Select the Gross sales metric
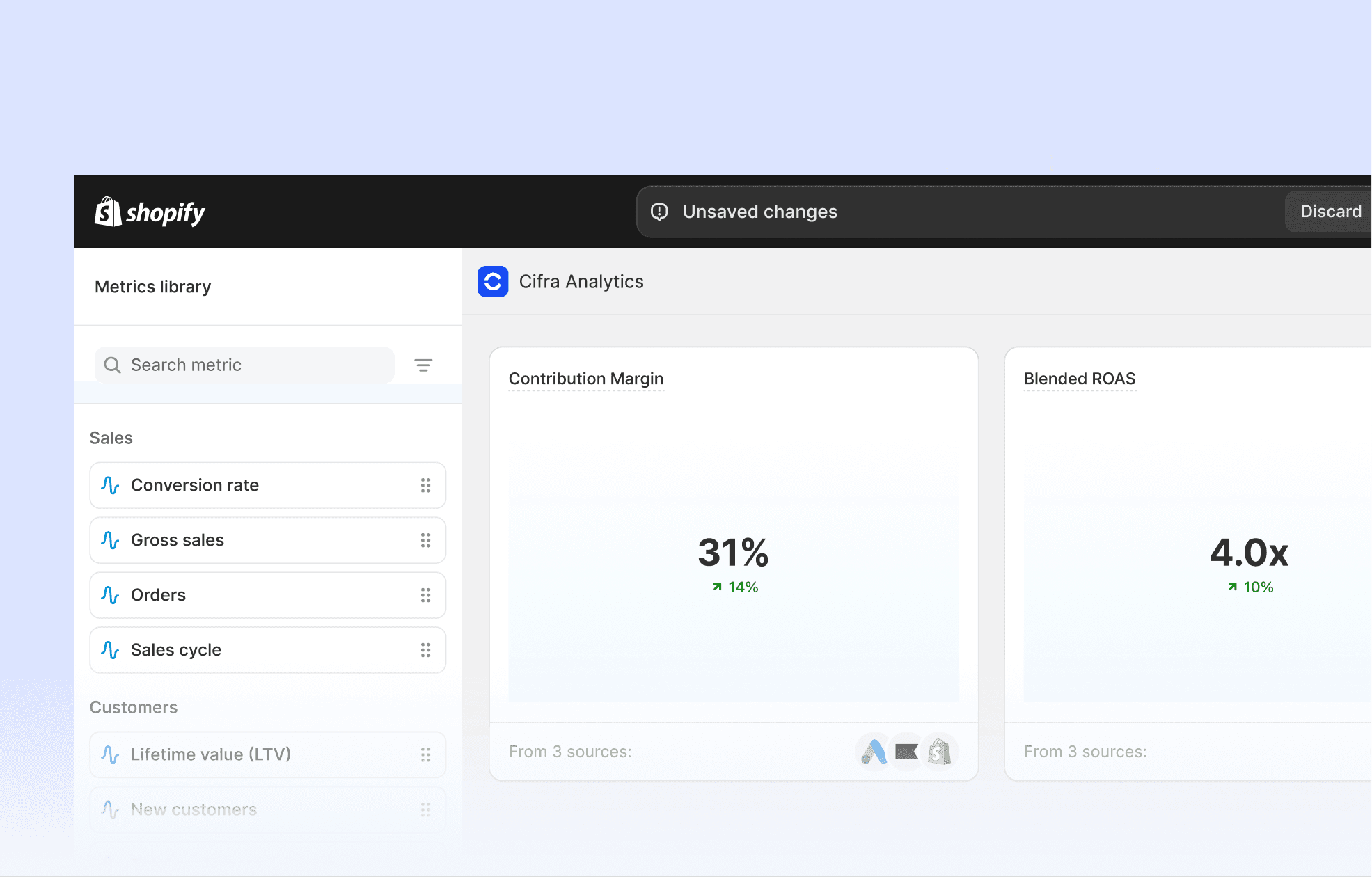Screen dimensions: 1372x877 [x=268, y=540]
